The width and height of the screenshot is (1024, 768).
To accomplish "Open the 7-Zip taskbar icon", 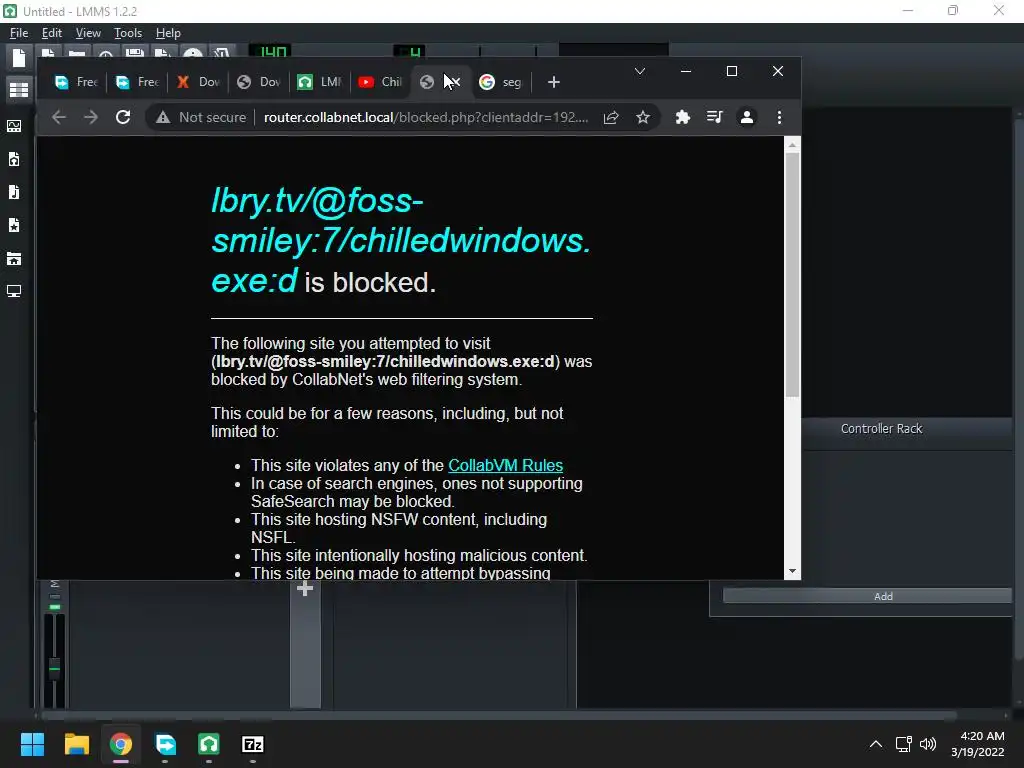I will click(253, 744).
